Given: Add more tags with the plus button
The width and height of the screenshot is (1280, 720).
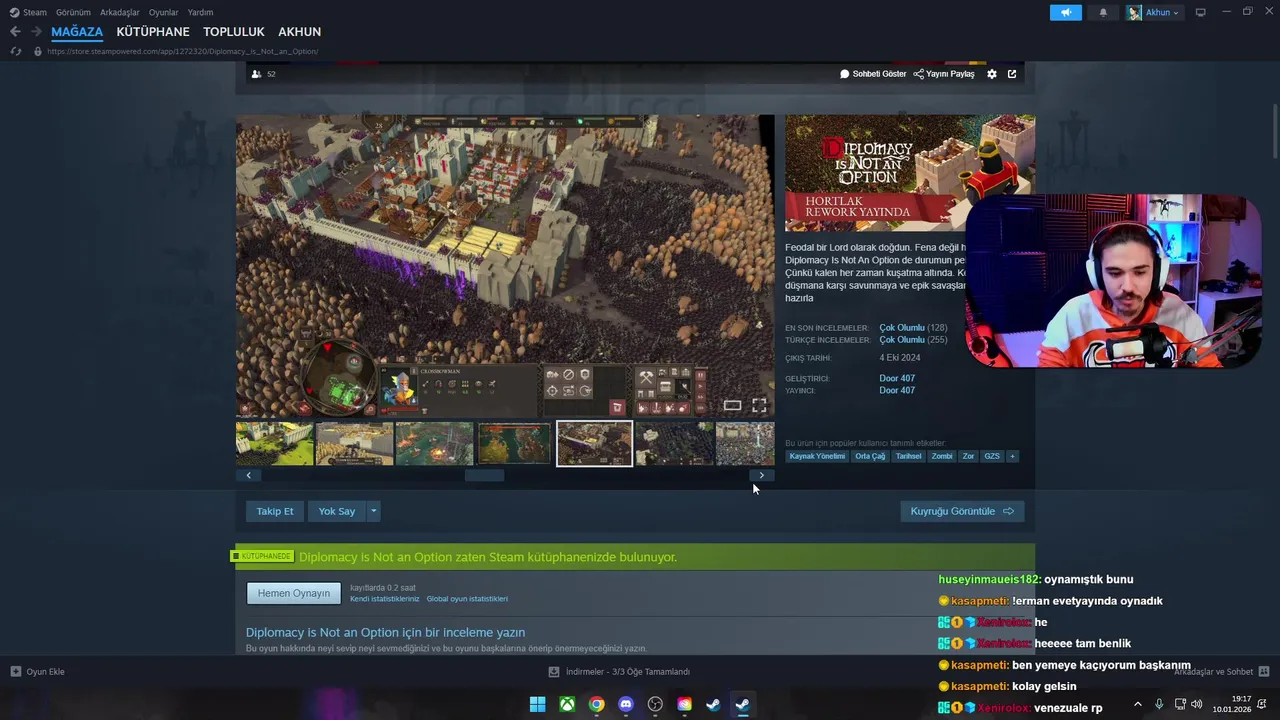Looking at the screenshot, I should tap(1012, 456).
